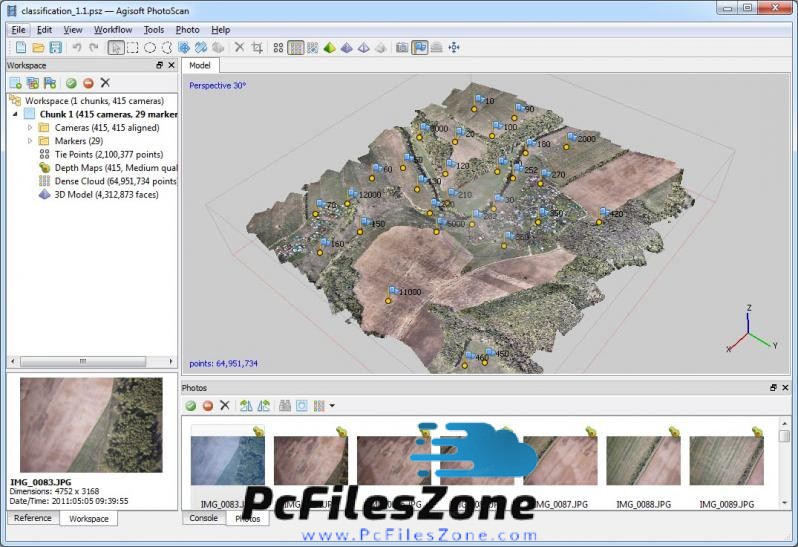Open the Photo menu

click(187, 30)
